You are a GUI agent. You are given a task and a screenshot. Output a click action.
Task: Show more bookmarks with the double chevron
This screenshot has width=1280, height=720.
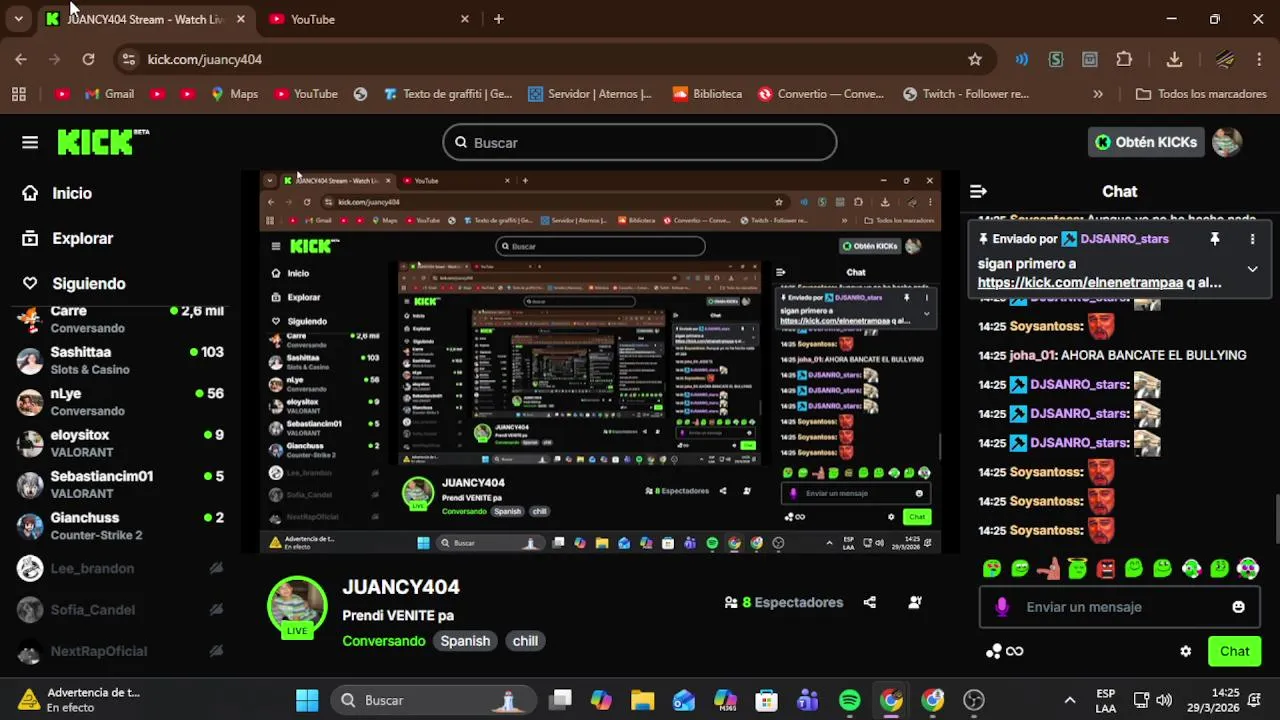1098,94
